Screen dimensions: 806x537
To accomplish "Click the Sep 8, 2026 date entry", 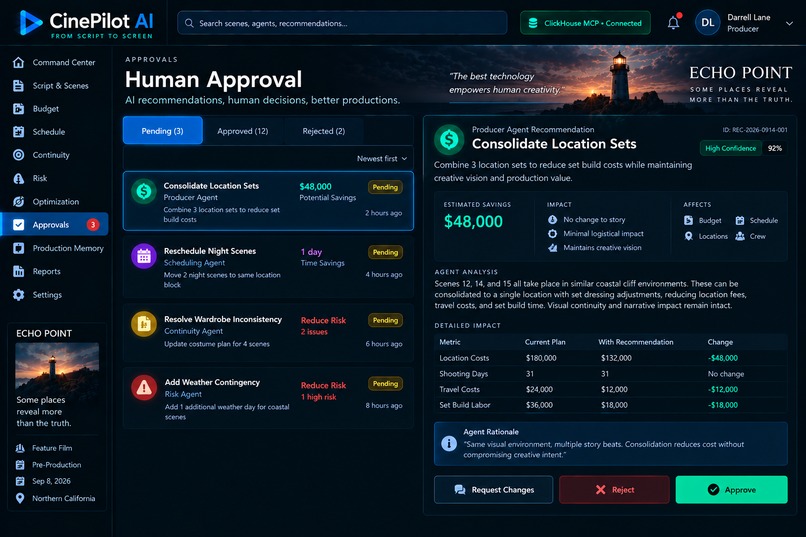I will (x=51, y=481).
